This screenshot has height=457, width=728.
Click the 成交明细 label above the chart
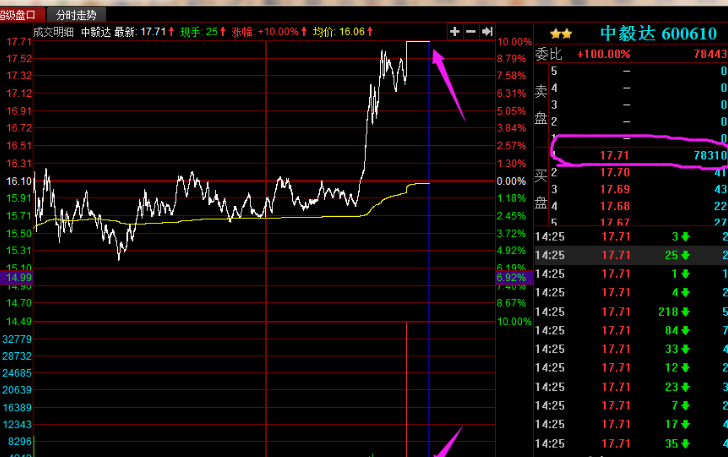[x=54, y=32]
